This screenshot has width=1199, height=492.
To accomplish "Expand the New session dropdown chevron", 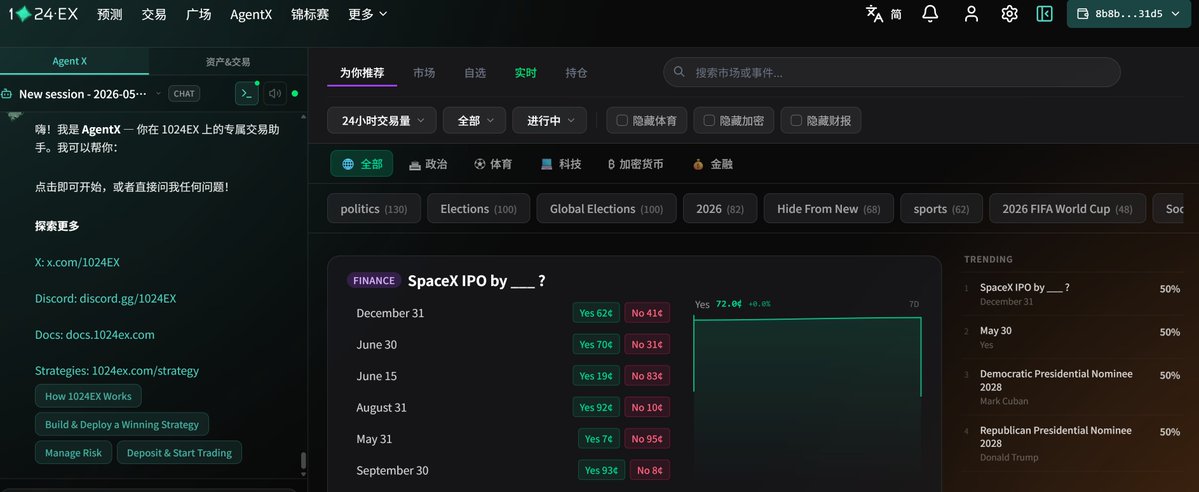I will tap(158, 93).
